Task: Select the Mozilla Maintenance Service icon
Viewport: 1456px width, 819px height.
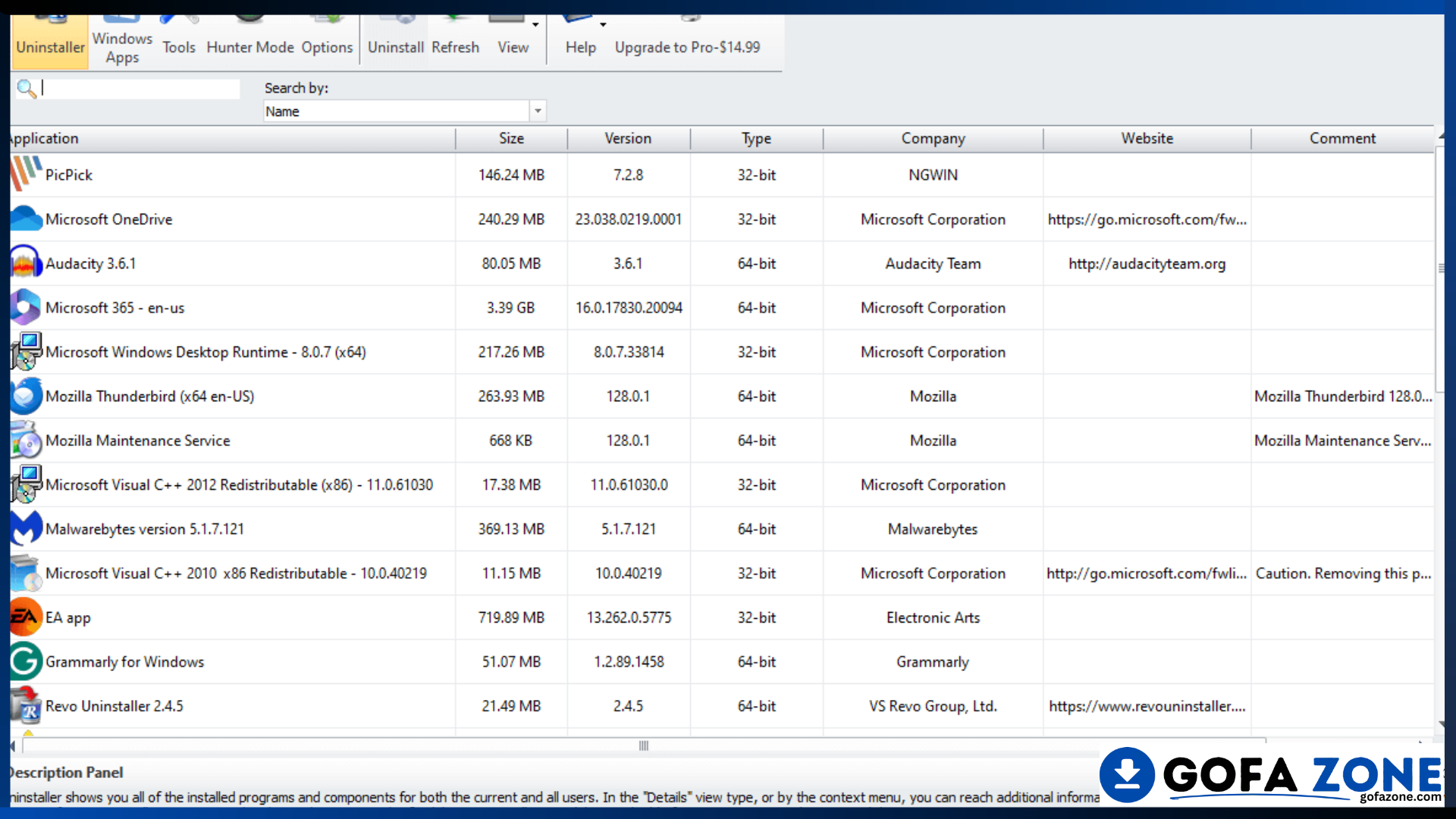Action: coord(26,440)
